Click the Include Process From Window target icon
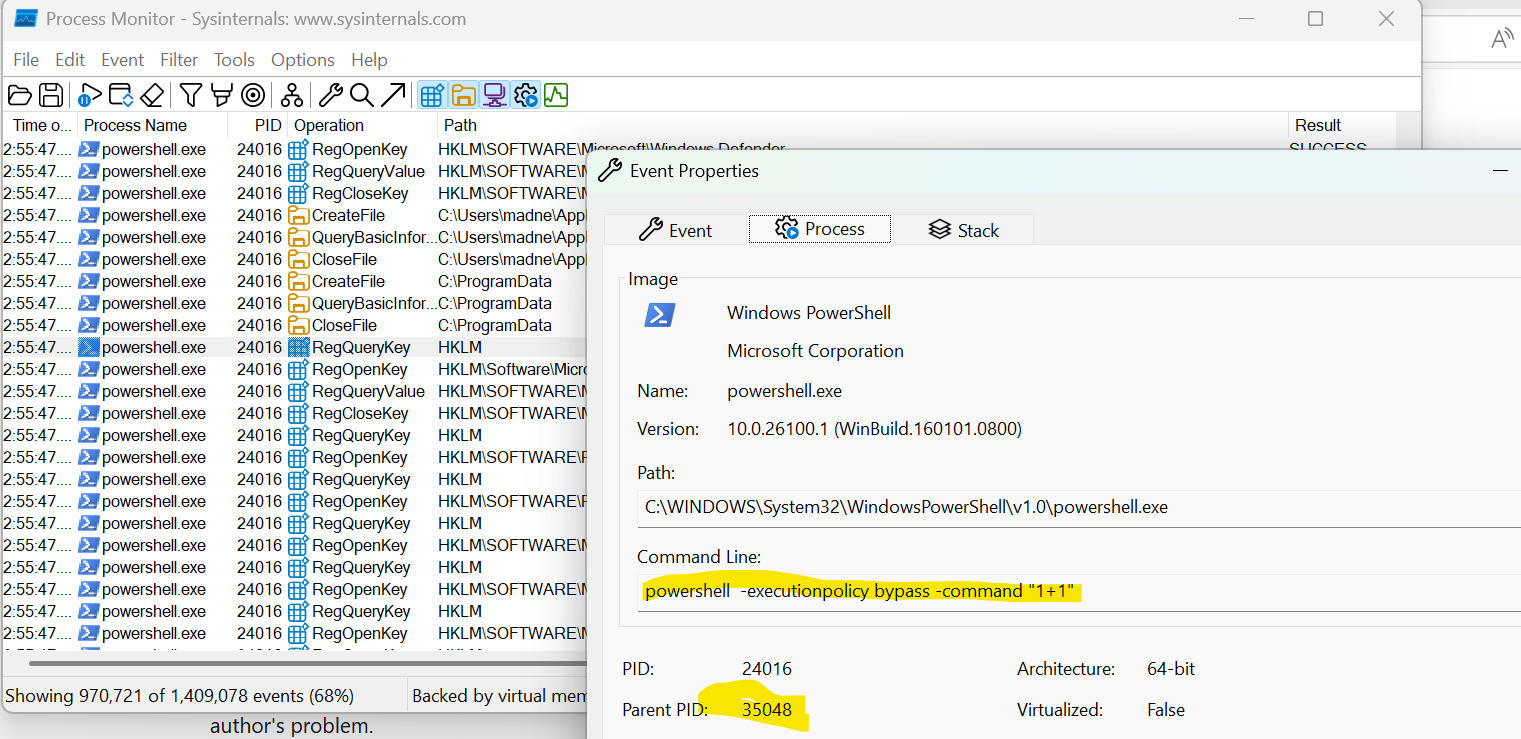Image resolution: width=1521 pixels, height=739 pixels. (253, 95)
